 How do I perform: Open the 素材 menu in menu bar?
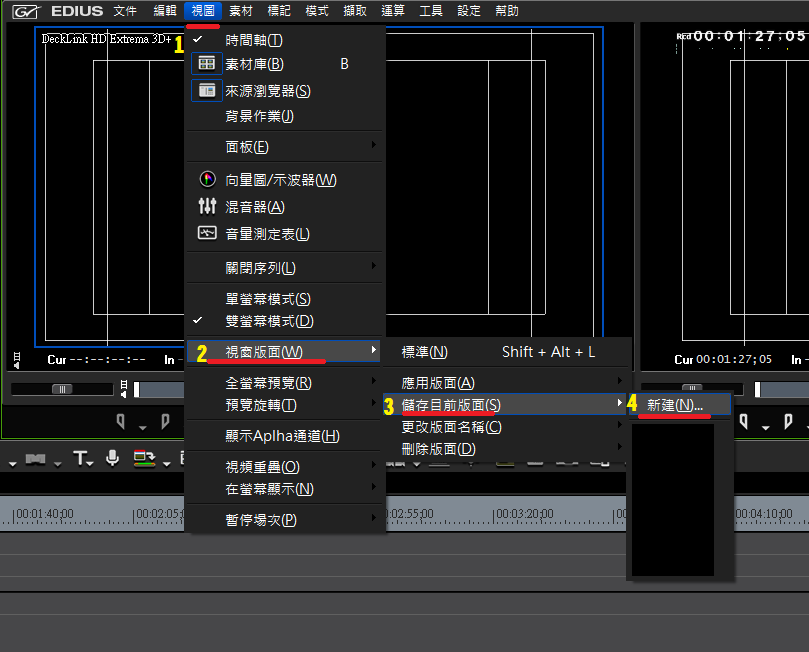point(241,11)
